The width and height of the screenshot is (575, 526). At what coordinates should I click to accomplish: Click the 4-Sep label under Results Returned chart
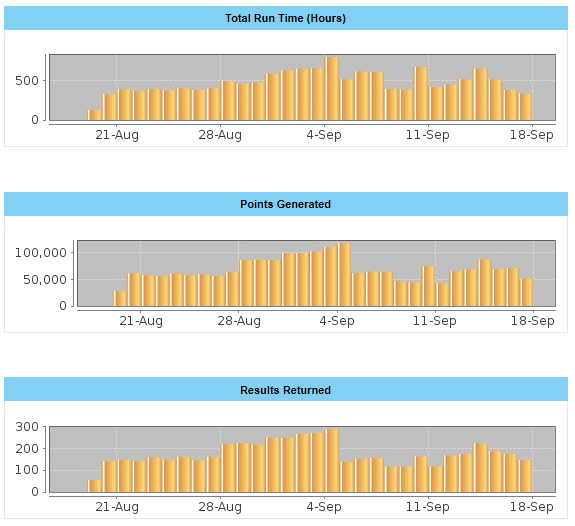[324, 507]
